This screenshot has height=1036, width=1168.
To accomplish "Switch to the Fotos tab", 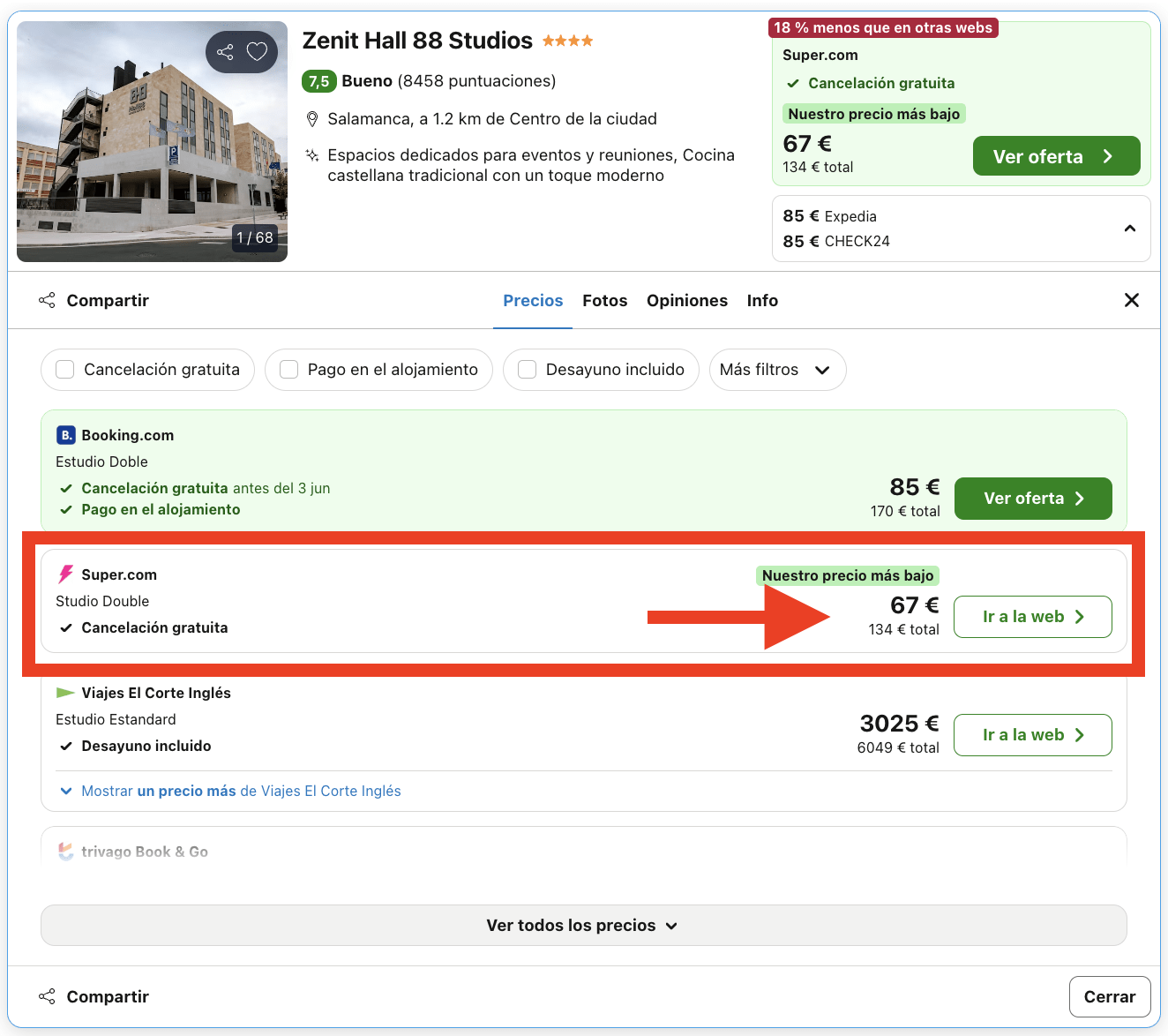I will 604,301.
